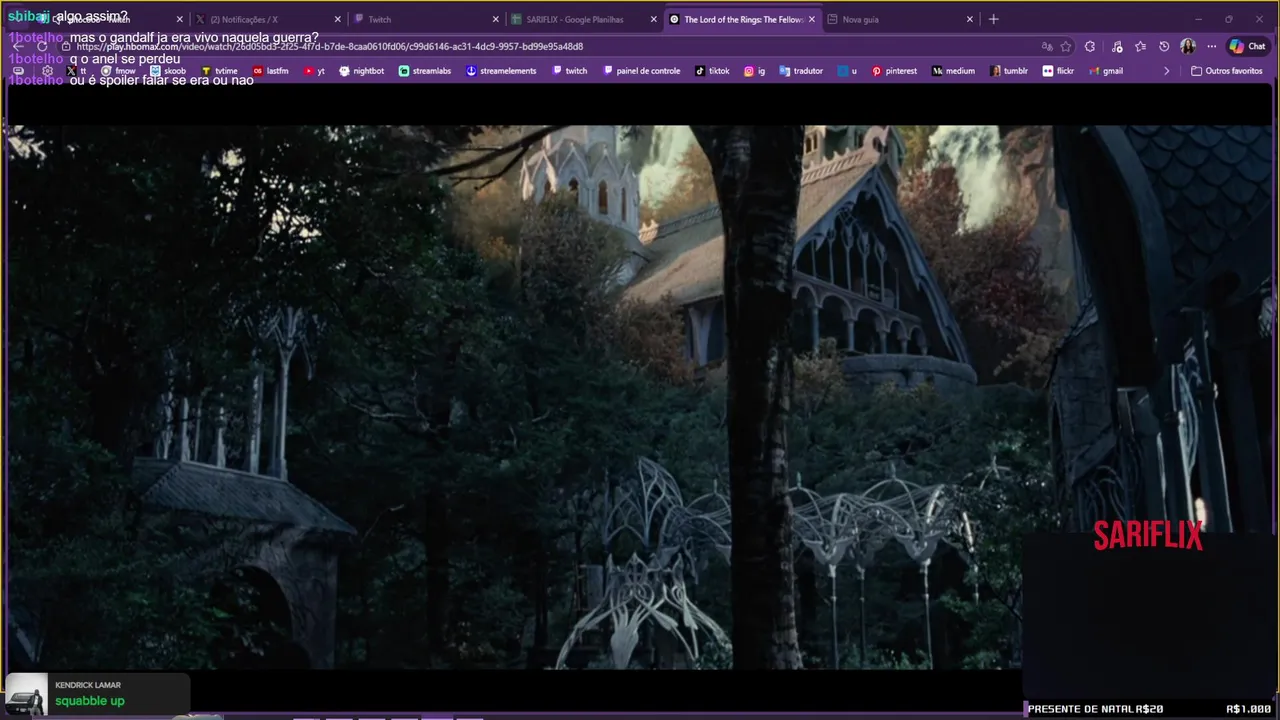Open browser history clock icon

tap(1164, 46)
